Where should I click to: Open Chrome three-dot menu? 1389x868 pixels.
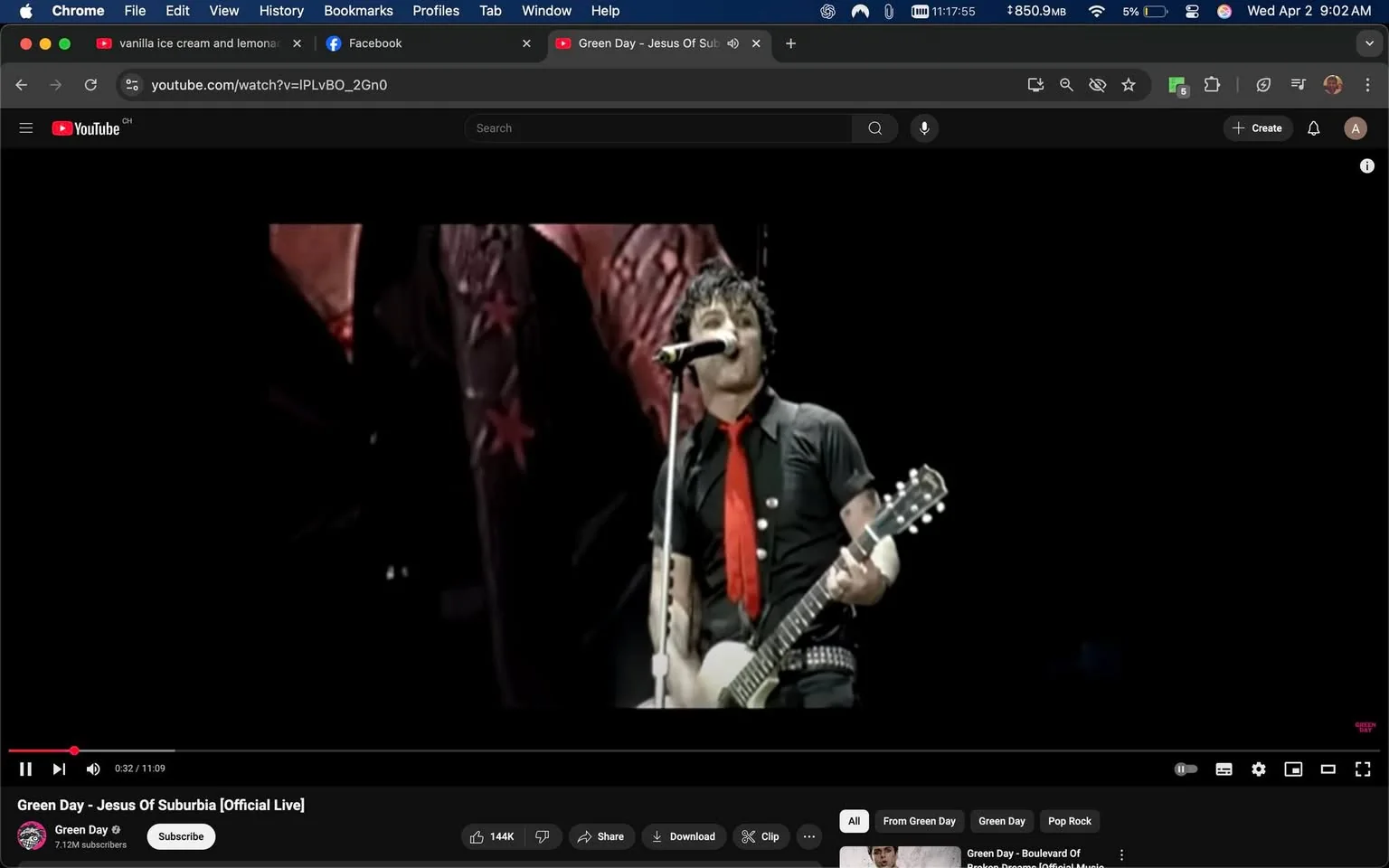[1367, 85]
